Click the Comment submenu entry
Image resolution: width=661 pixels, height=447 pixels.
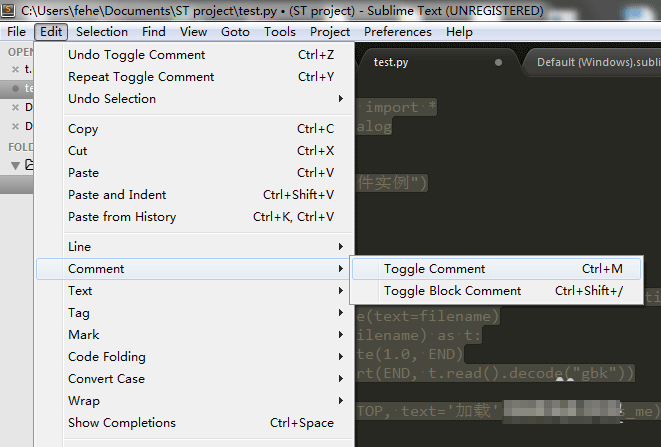point(194,269)
